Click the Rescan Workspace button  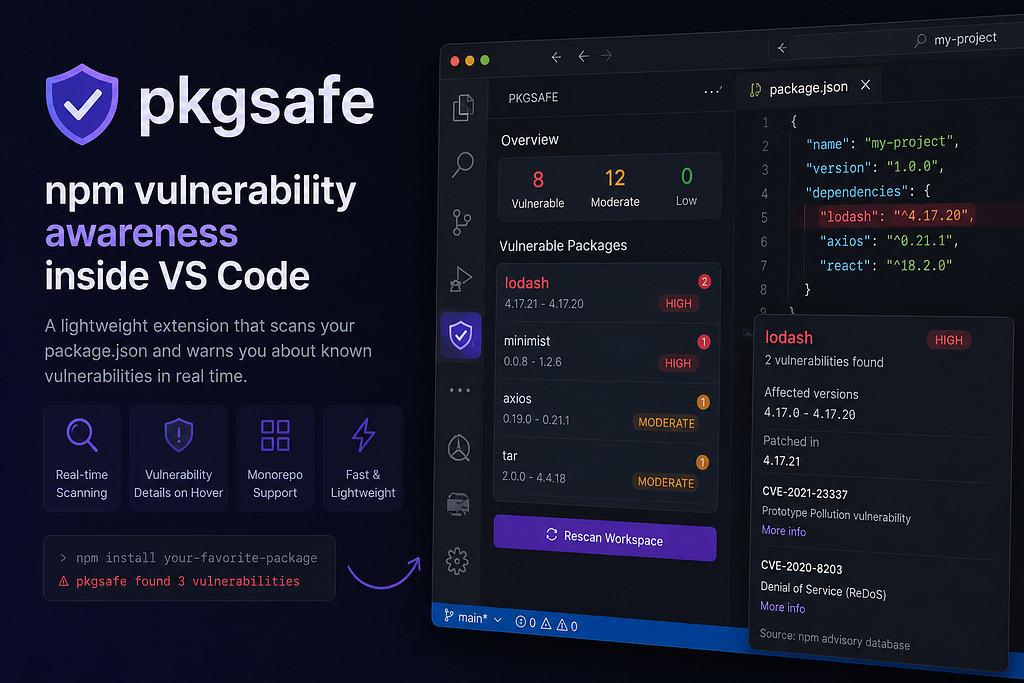[605, 537]
